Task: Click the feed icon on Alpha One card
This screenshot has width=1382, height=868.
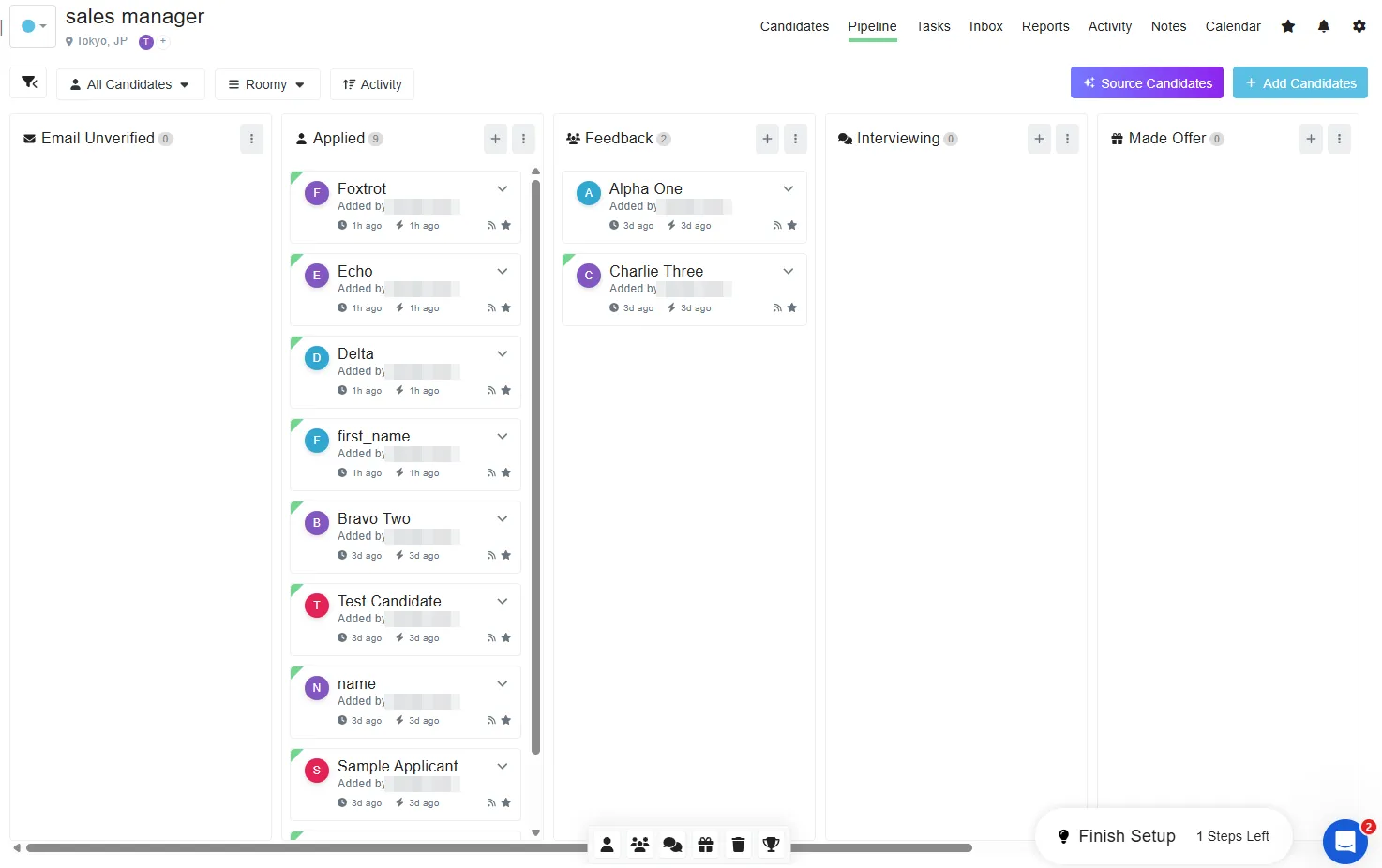Action: (x=777, y=226)
